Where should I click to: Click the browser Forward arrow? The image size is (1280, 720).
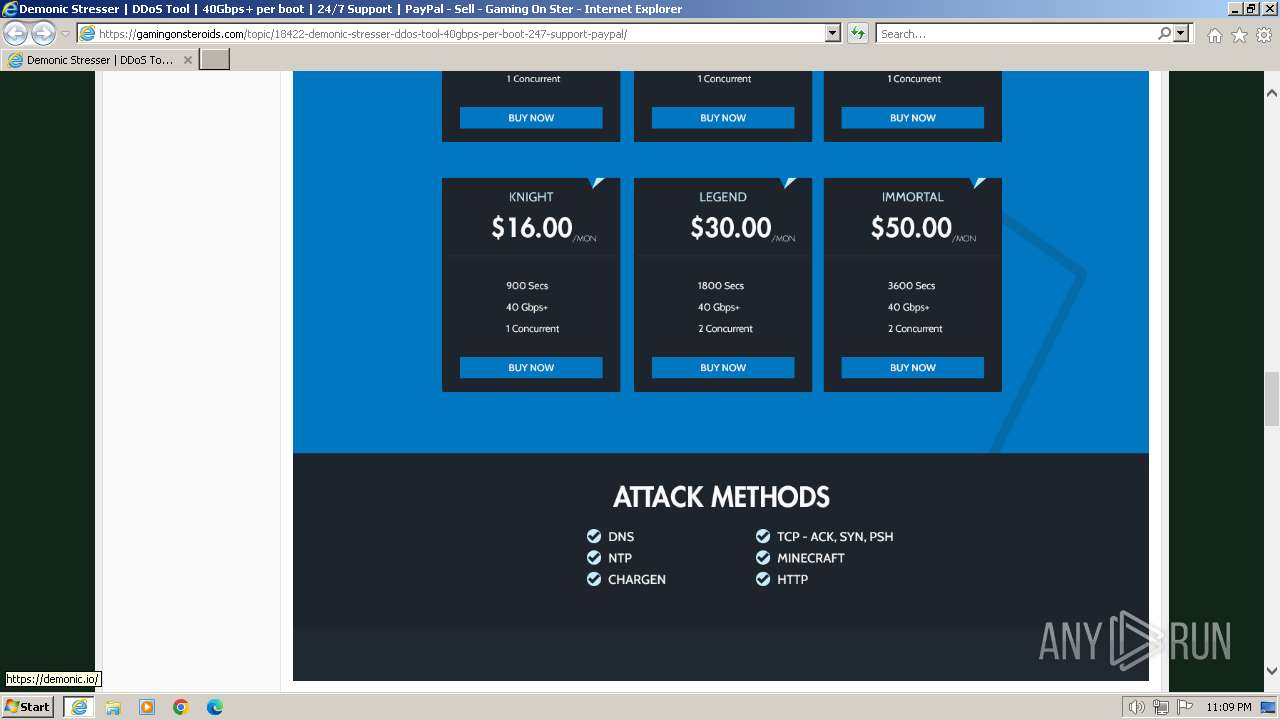[43, 34]
